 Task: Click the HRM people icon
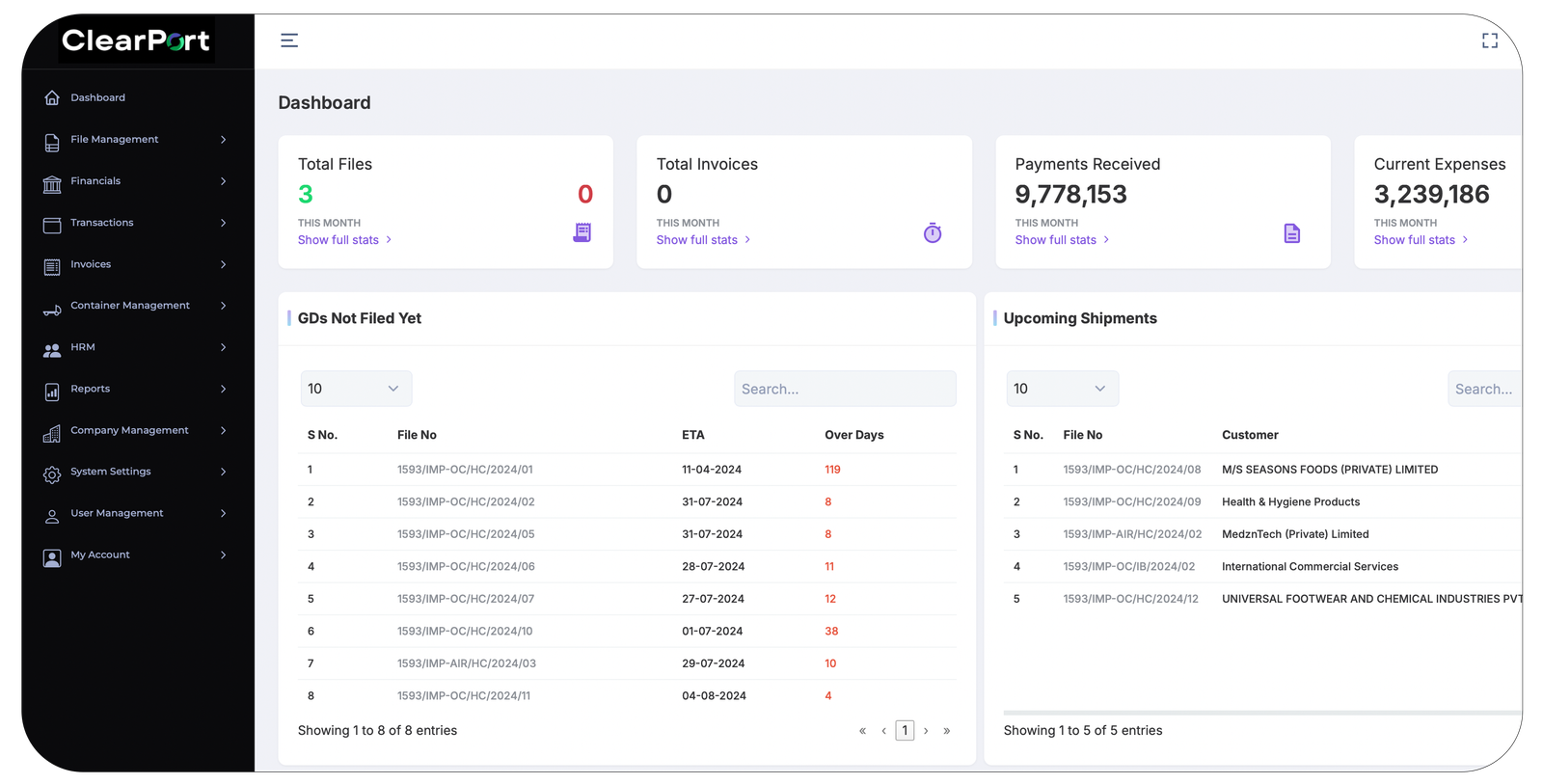pyautogui.click(x=52, y=351)
